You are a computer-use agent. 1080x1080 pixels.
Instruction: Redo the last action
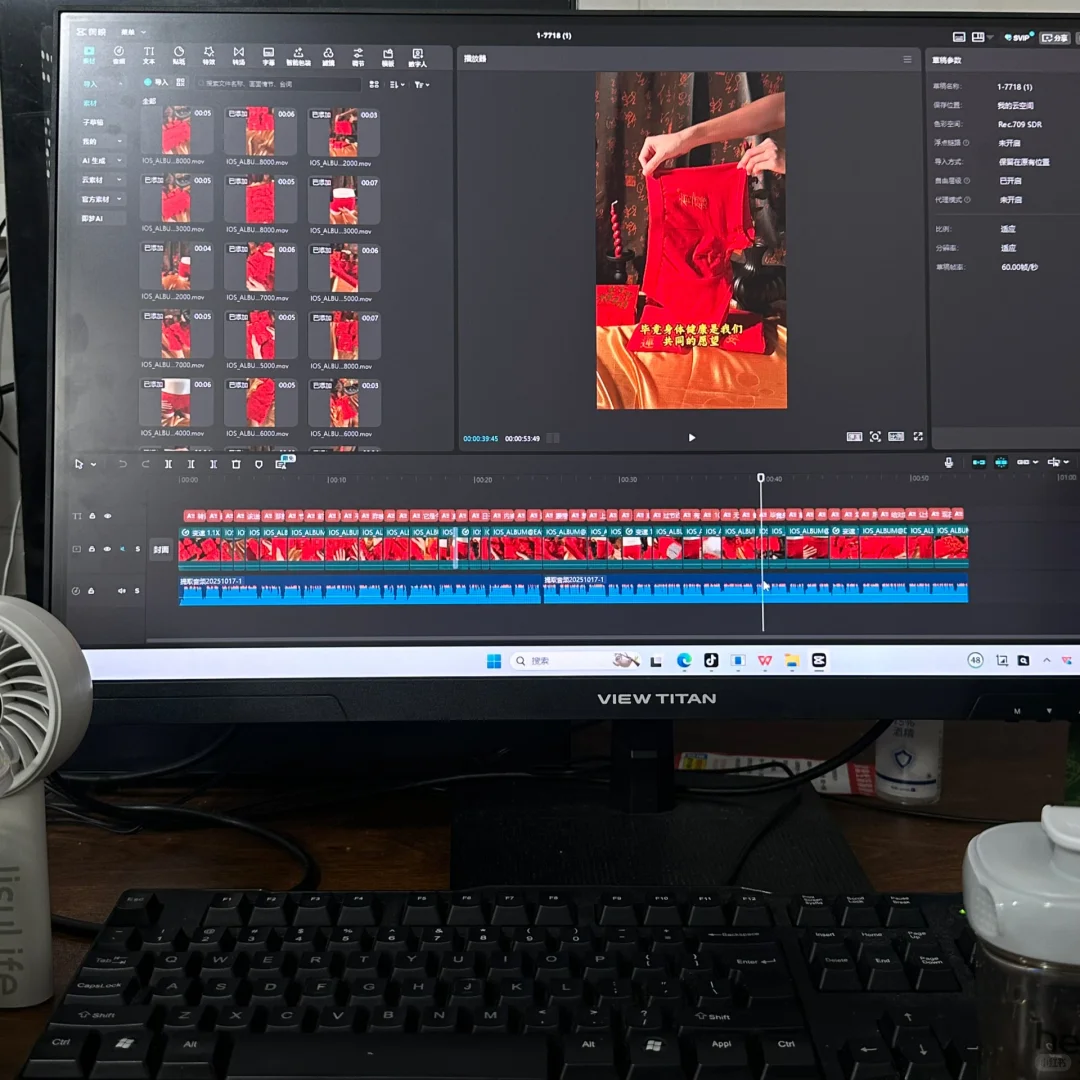coord(145,464)
